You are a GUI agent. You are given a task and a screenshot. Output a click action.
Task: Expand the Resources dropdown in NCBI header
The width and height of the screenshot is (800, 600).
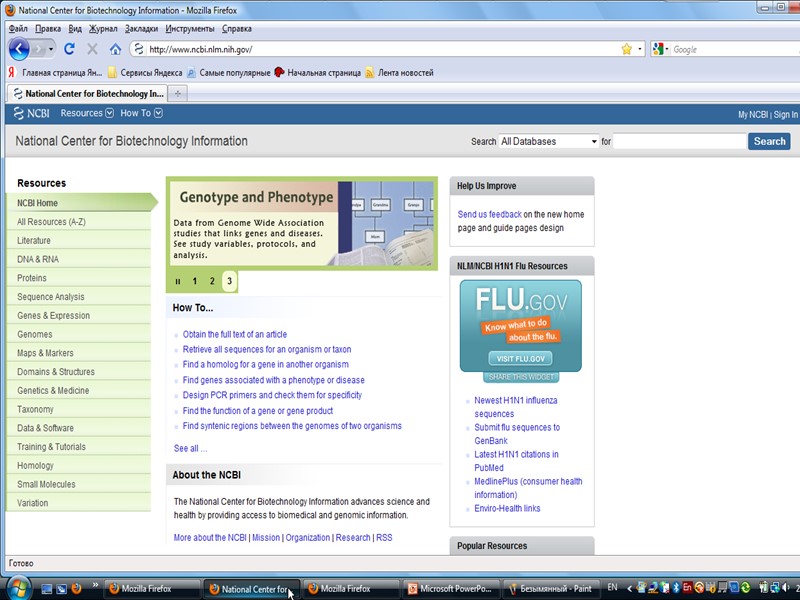click(x=87, y=113)
